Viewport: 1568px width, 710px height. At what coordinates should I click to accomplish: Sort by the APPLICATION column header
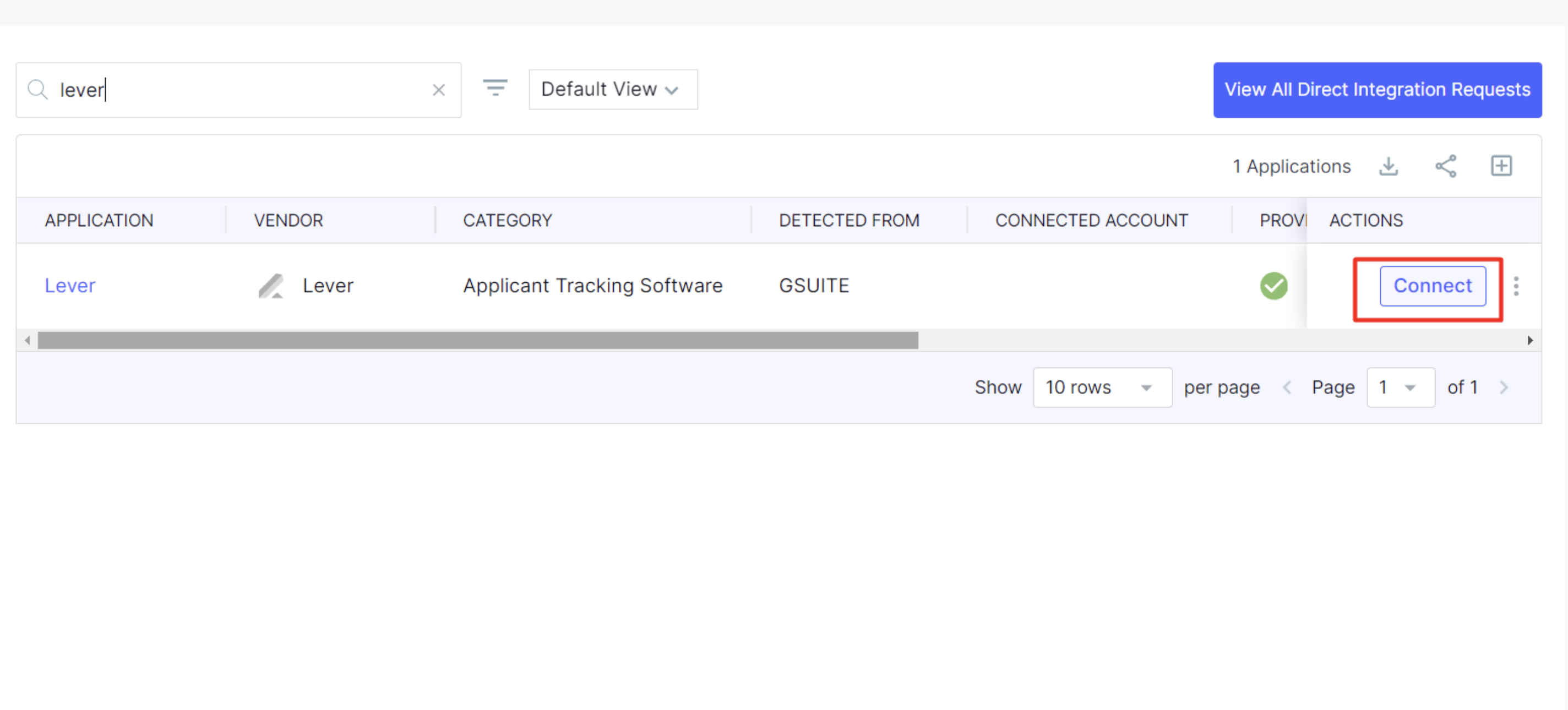[99, 220]
